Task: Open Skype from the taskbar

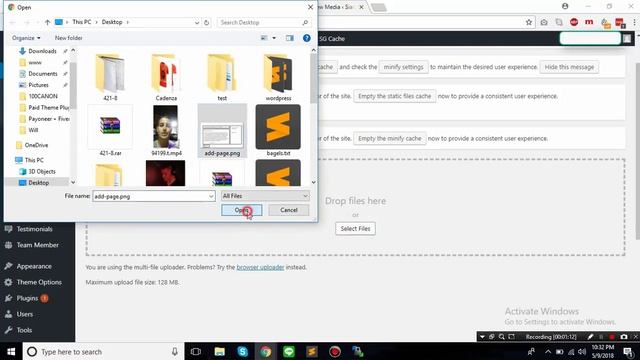Action: click(x=242, y=351)
